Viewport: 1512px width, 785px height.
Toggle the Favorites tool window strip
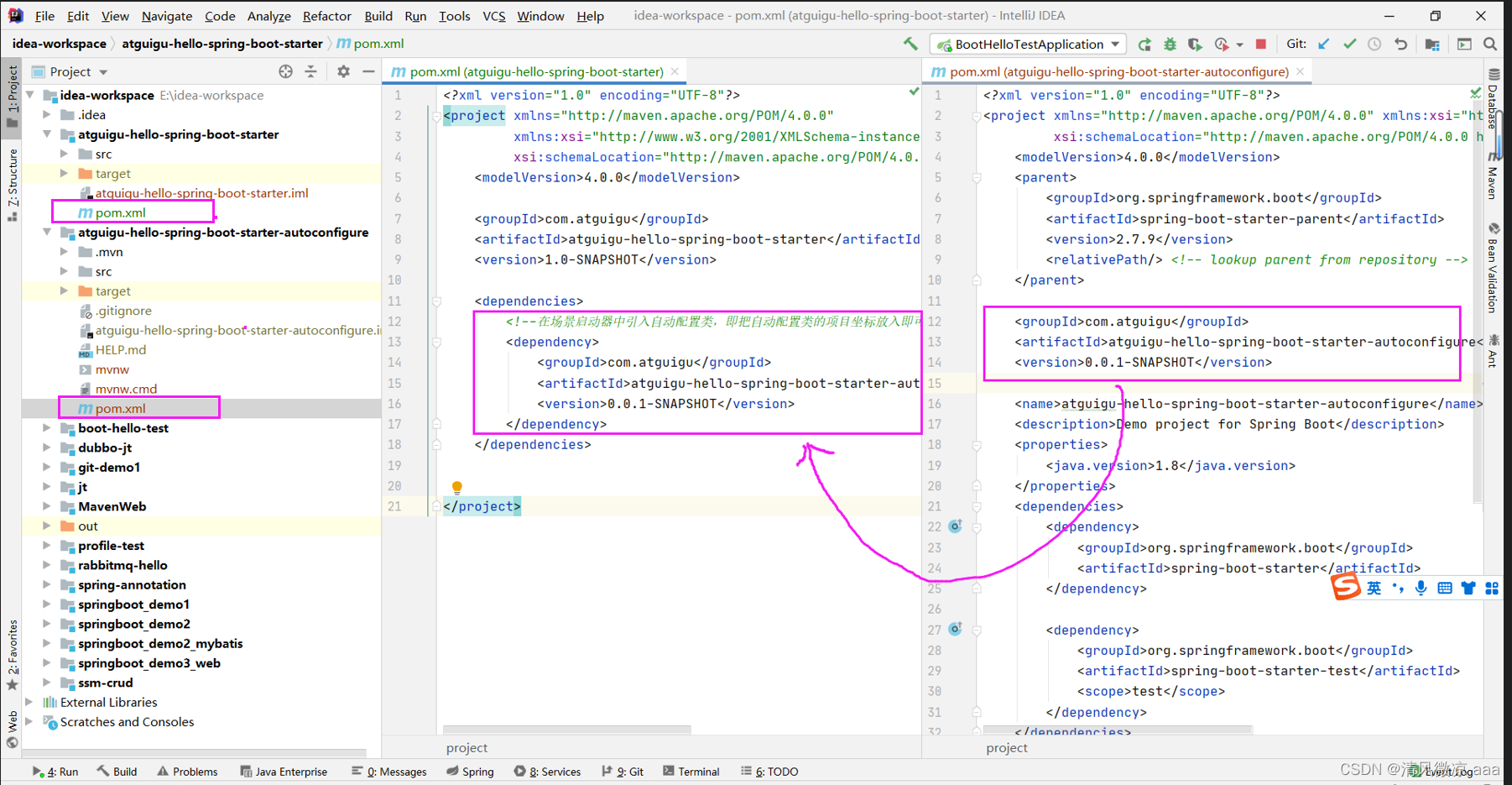click(12, 656)
